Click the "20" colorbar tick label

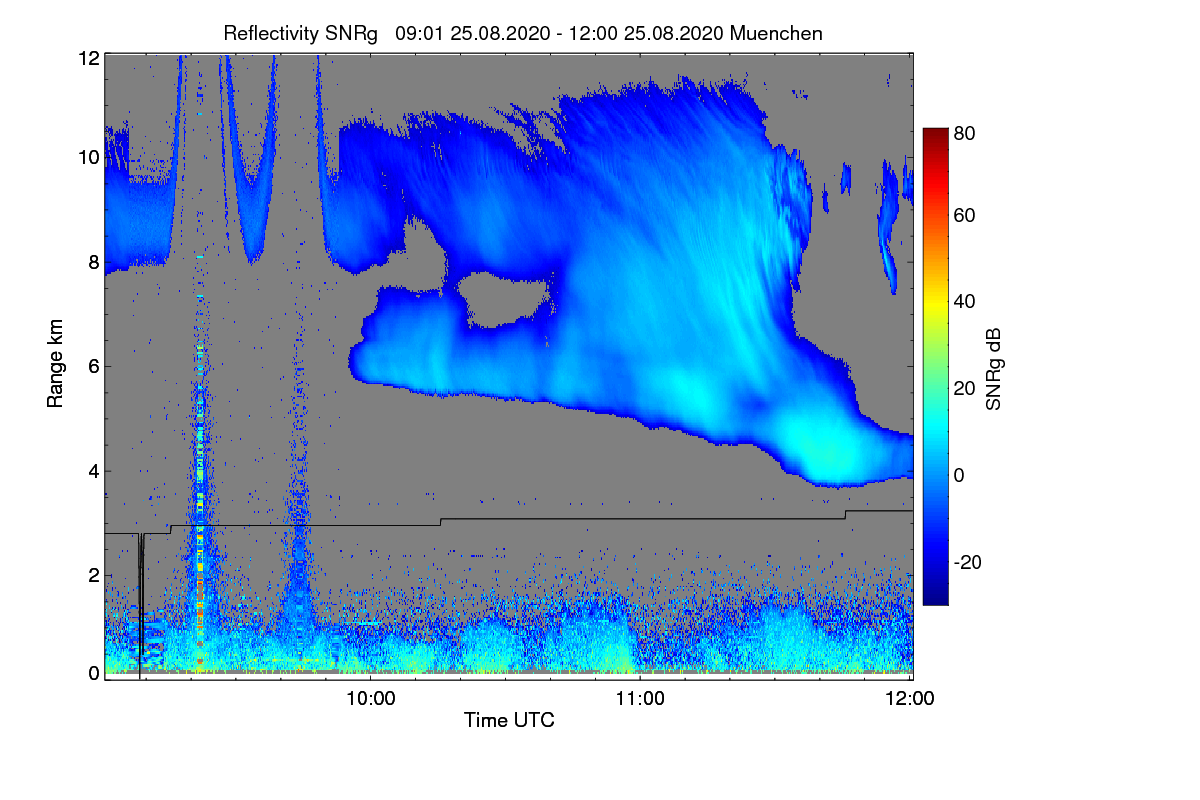pyautogui.click(x=965, y=389)
